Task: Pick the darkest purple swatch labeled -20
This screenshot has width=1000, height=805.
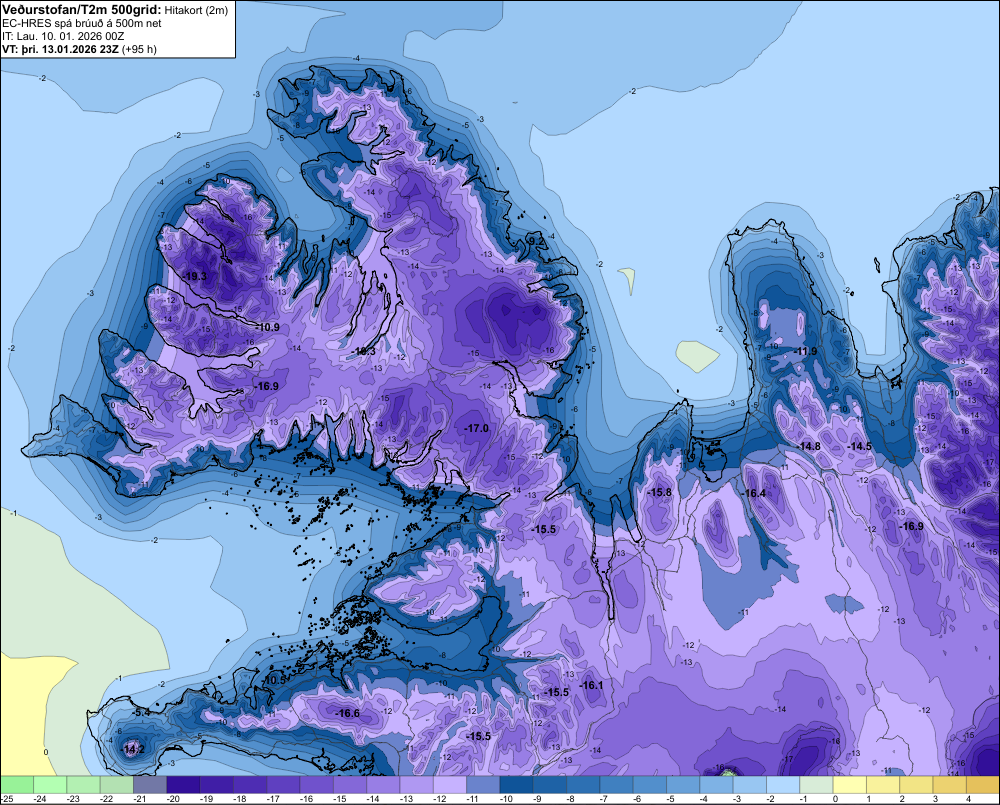Action: pos(183,785)
